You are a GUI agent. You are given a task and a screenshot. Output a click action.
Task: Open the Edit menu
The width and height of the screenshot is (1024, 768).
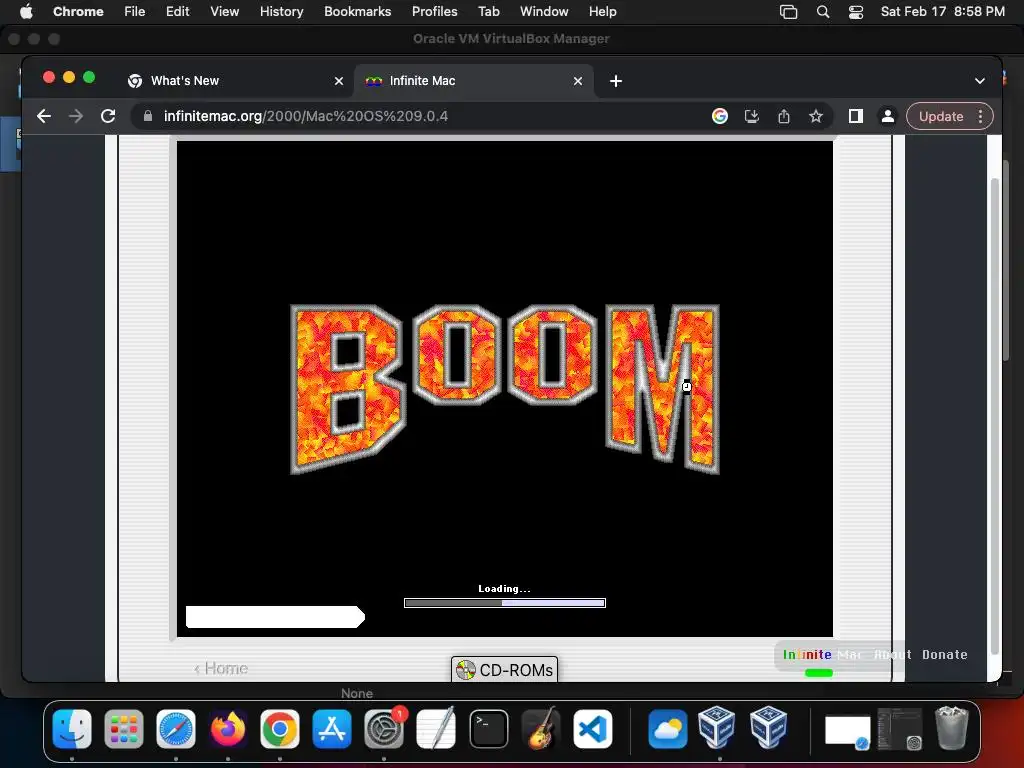click(x=177, y=11)
